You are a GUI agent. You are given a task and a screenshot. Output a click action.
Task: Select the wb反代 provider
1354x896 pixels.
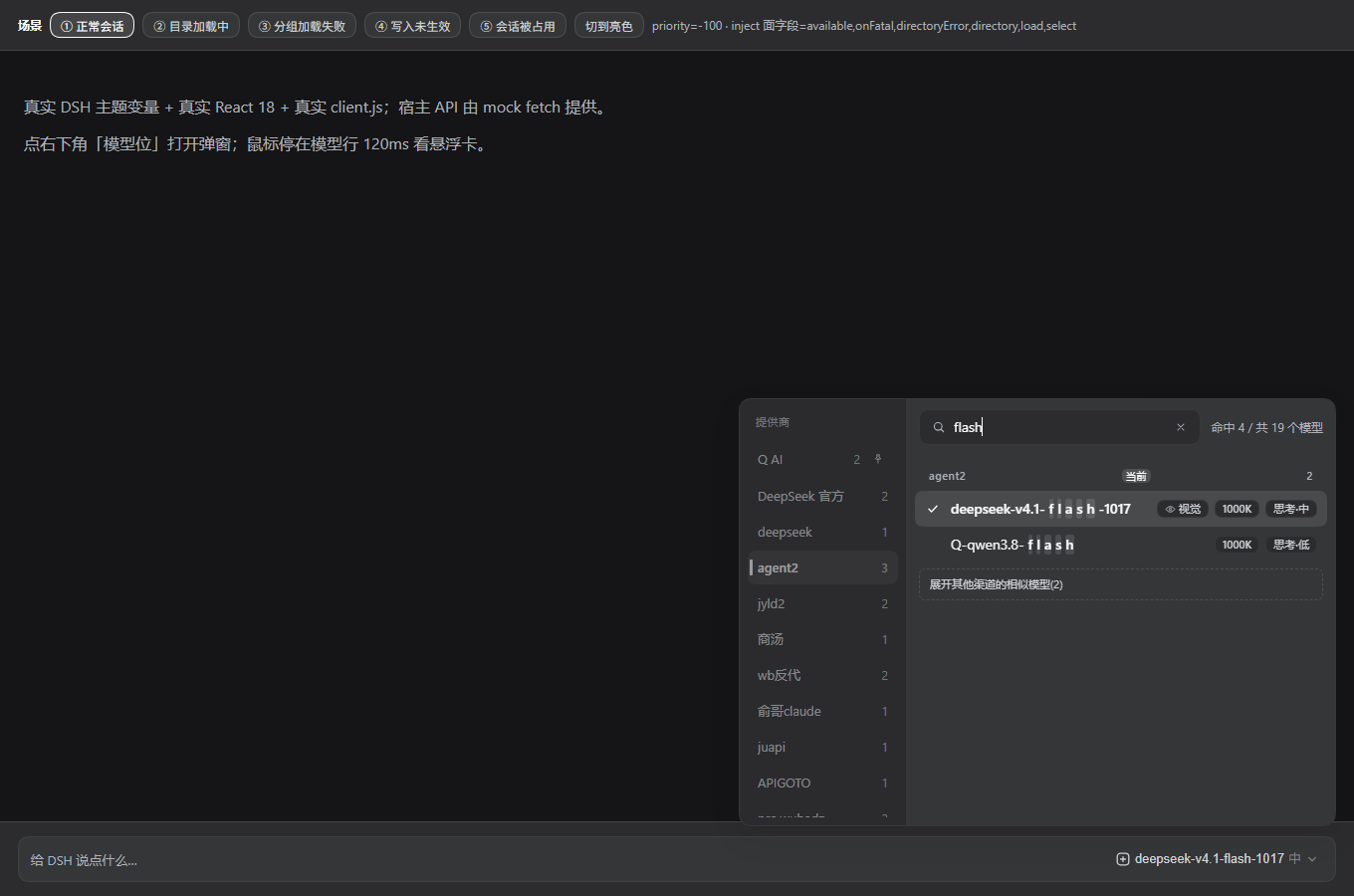click(823, 675)
